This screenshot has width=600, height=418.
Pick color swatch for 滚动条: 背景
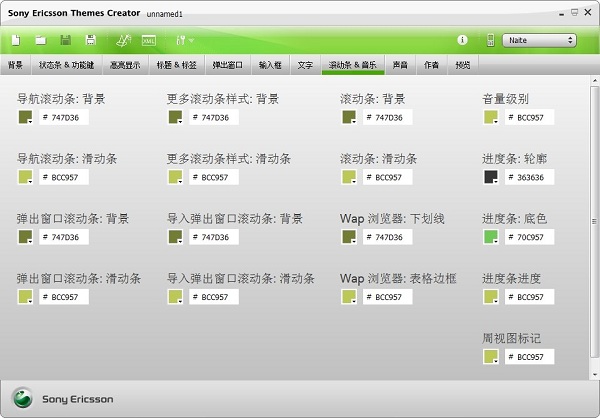click(x=349, y=117)
